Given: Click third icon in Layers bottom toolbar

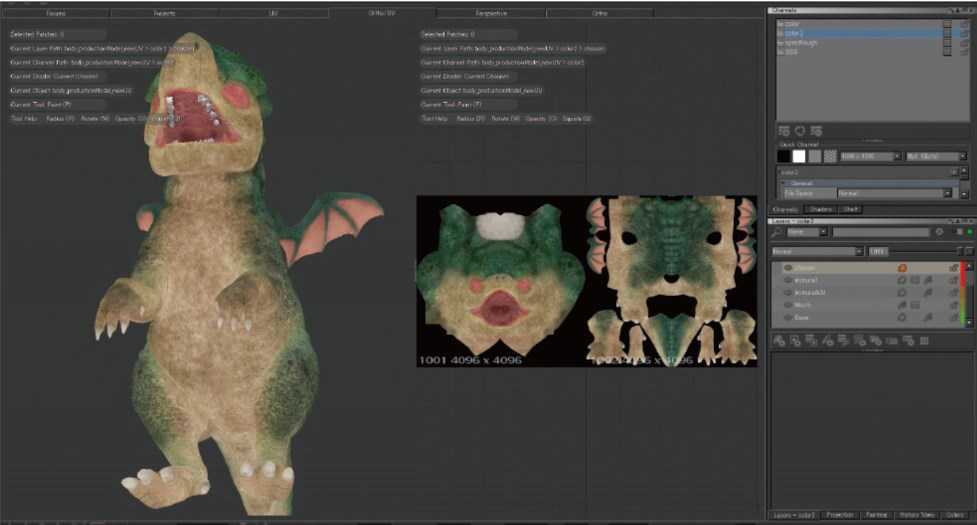Looking at the screenshot, I should pyautogui.click(x=811, y=341).
